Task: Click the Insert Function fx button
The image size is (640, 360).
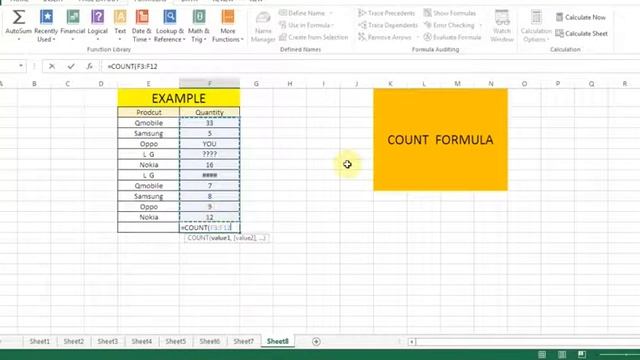Action: pos(89,66)
